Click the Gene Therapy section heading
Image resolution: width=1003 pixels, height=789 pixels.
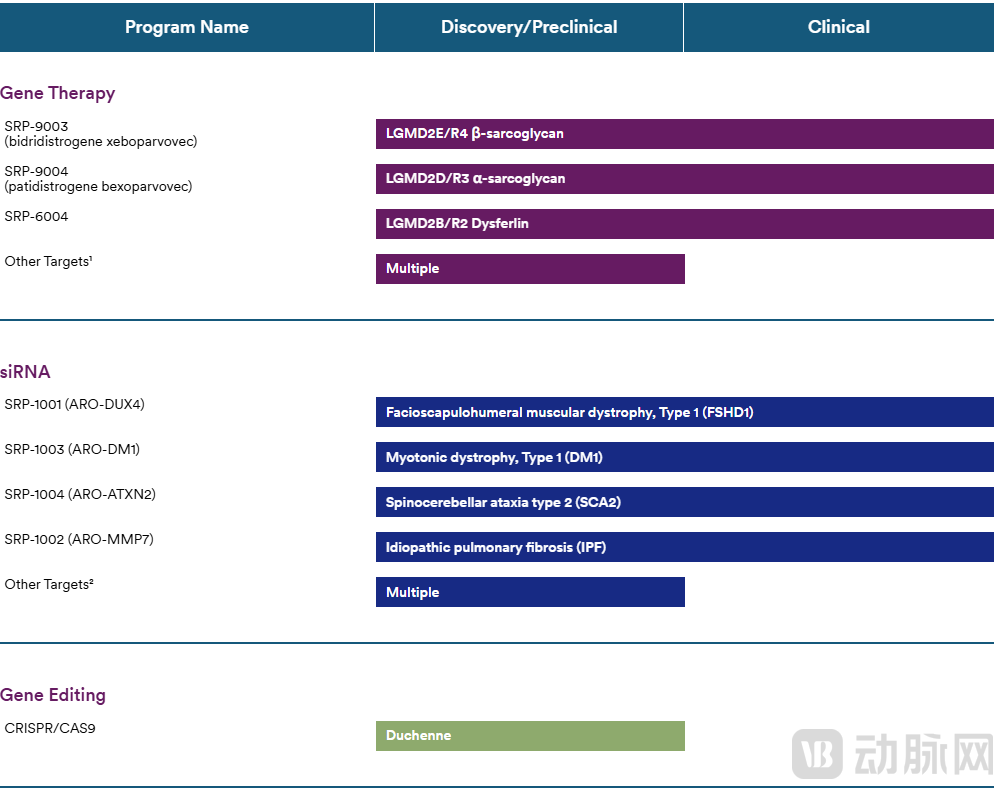pyautogui.click(x=58, y=93)
